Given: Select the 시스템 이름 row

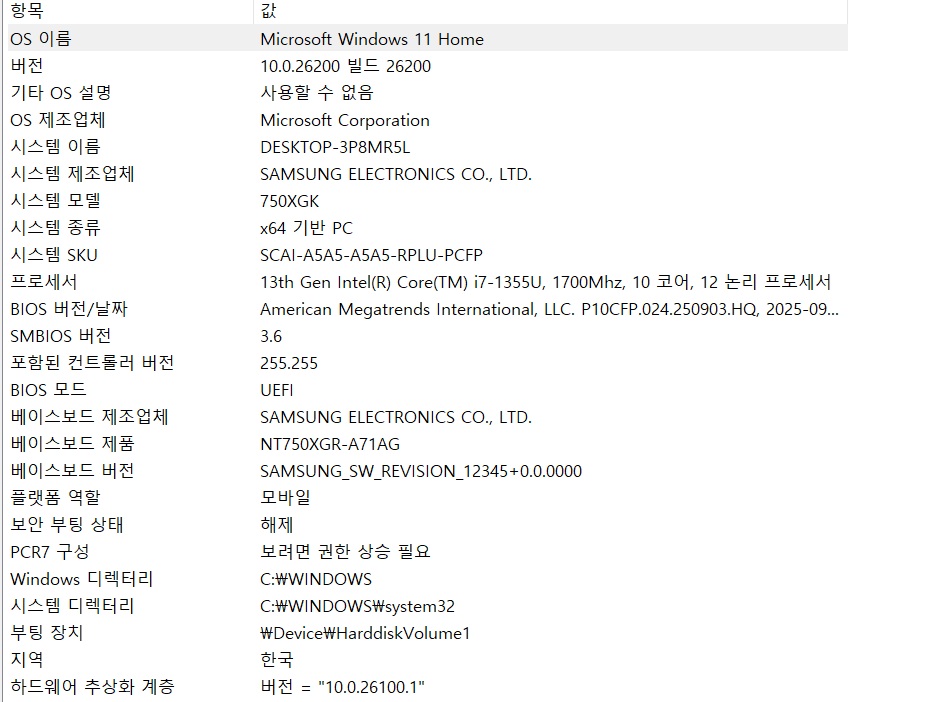Looking at the screenshot, I should (x=55, y=147).
